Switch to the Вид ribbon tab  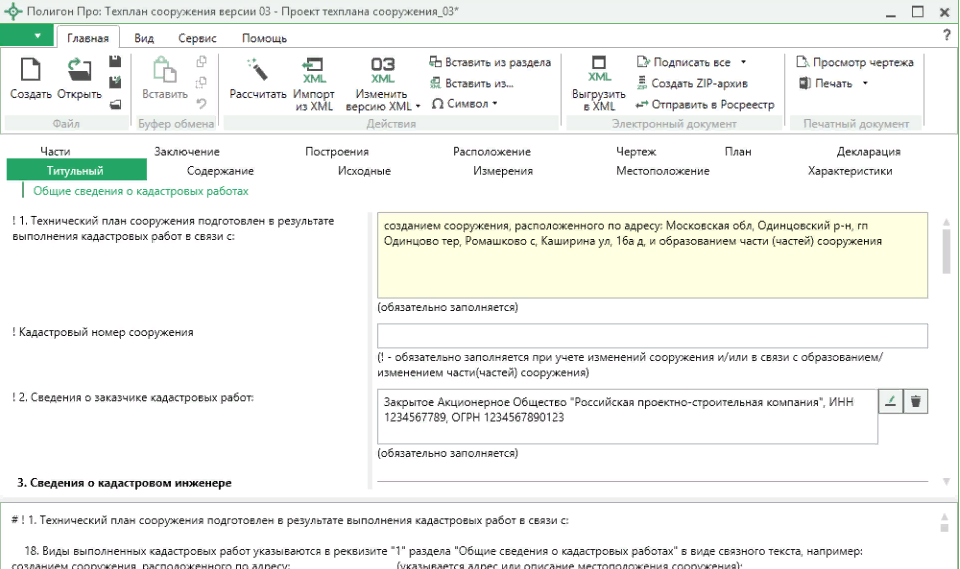(144, 38)
